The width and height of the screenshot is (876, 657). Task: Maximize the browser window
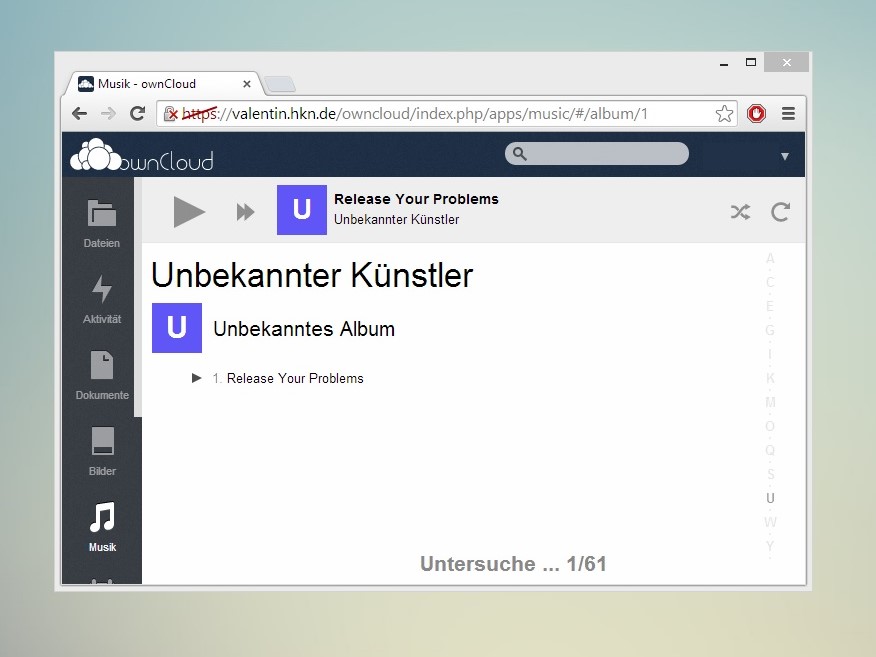tap(751, 63)
